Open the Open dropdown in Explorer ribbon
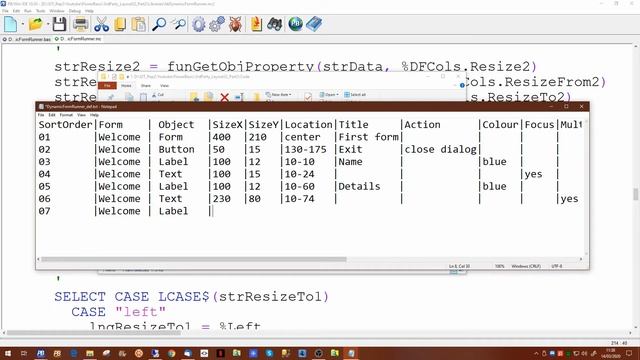 329,95
